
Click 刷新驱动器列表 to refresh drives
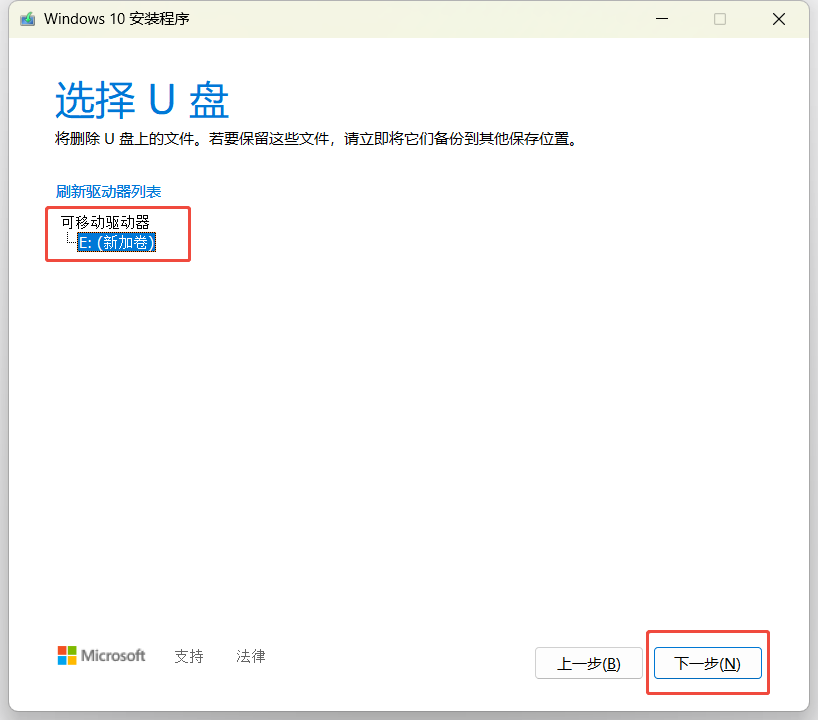(x=109, y=191)
